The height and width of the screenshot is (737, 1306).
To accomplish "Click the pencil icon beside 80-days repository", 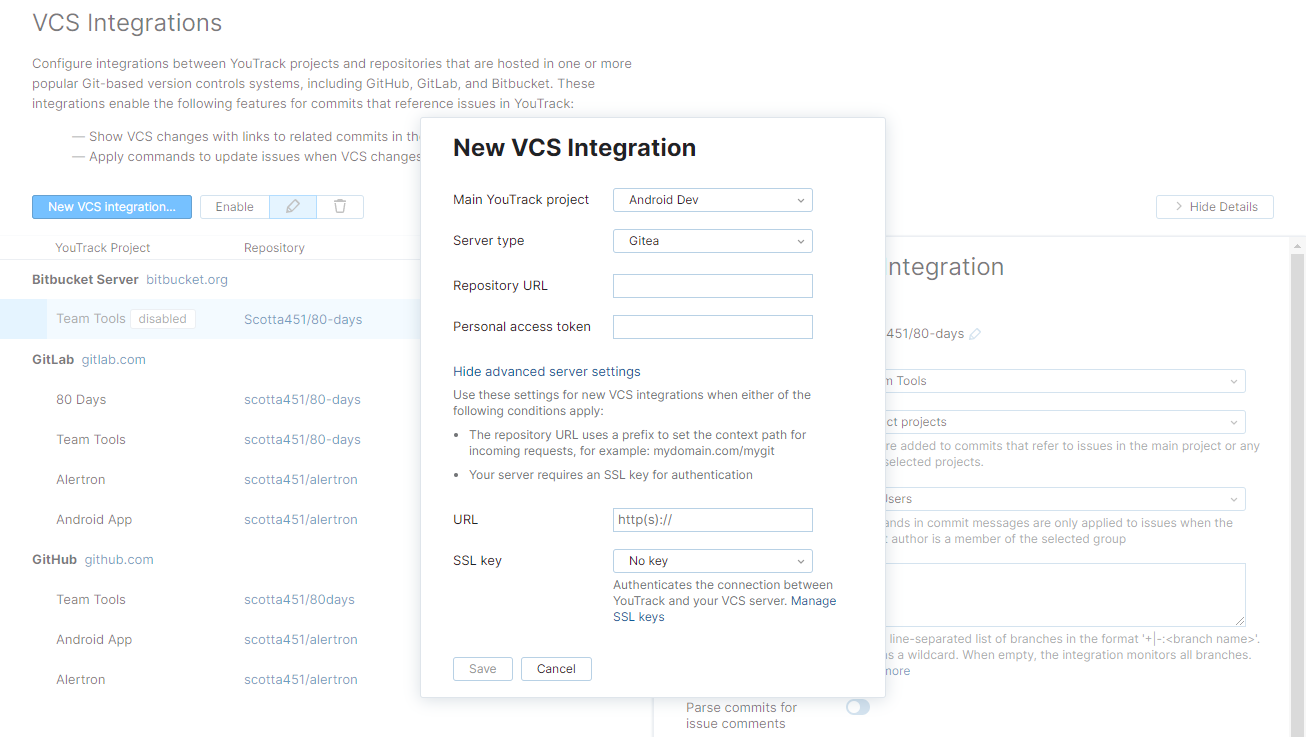I will click(x=975, y=334).
